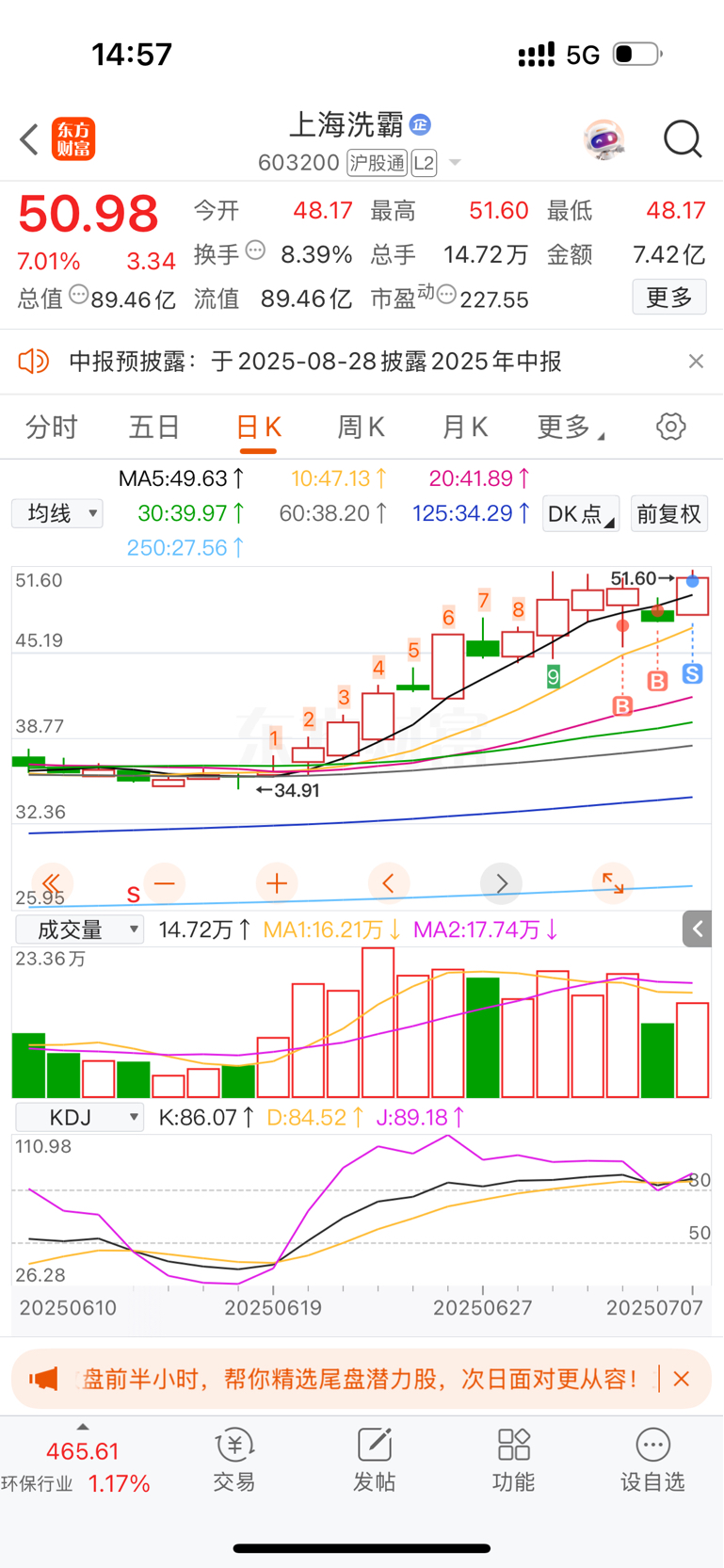Image resolution: width=724 pixels, height=1568 pixels.
Task: Expand the 环保行业 index ticker
Action: (83, 1428)
